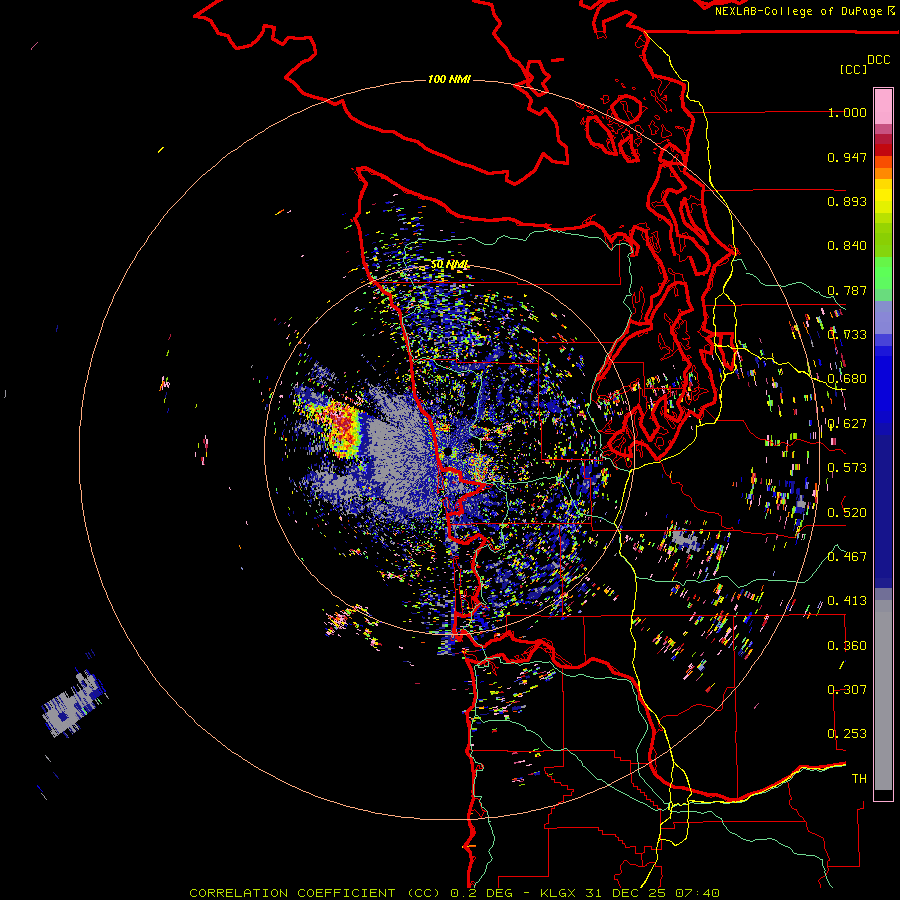Click the 0.360 color scale value

pyautogui.click(x=847, y=646)
